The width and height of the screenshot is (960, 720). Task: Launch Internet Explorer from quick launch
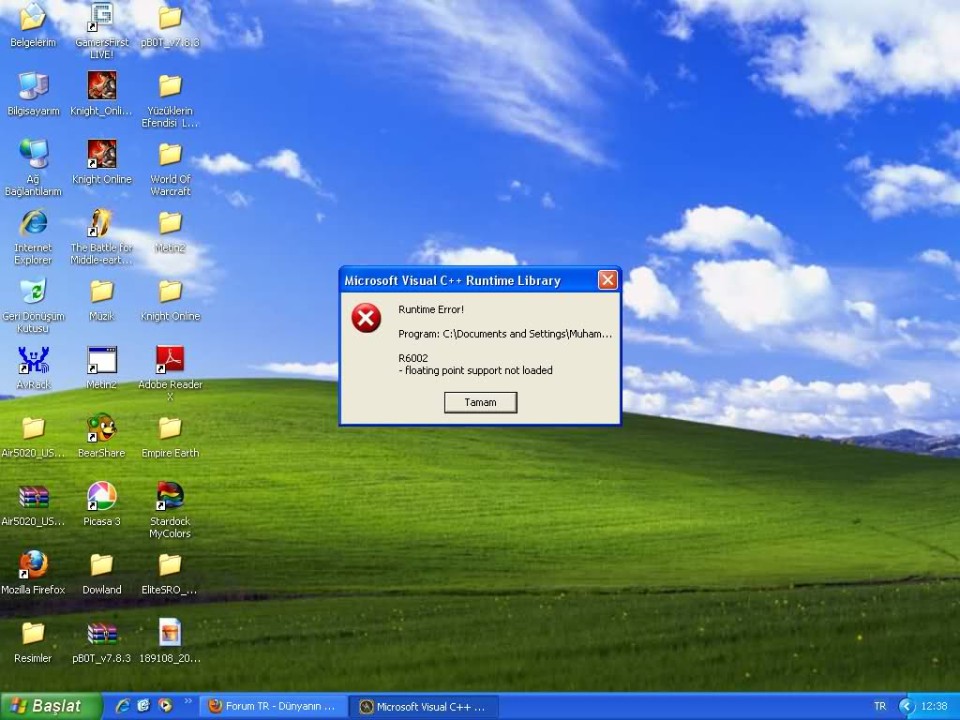point(122,706)
